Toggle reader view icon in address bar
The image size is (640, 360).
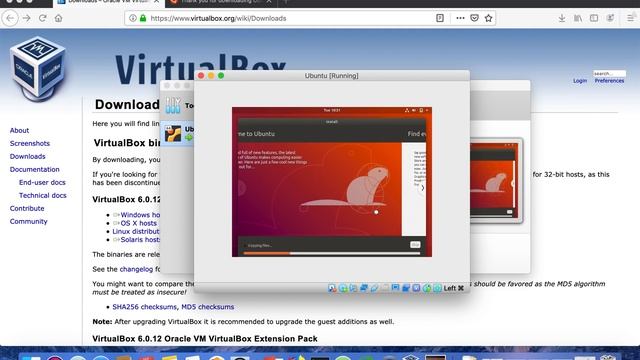click(x=440, y=18)
